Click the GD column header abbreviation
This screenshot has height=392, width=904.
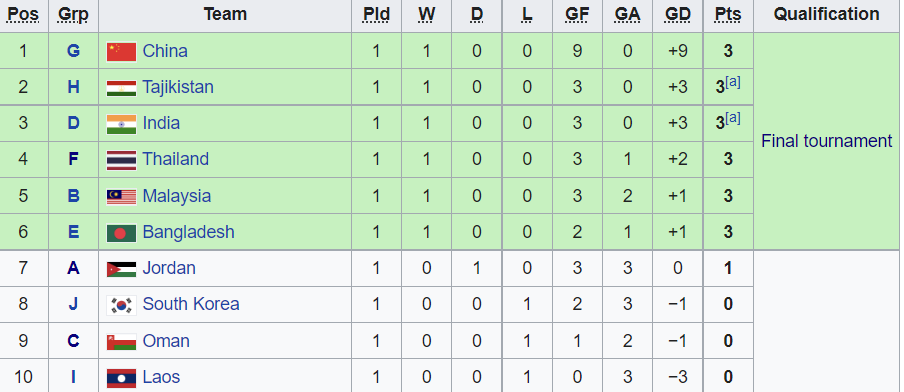pos(677,14)
